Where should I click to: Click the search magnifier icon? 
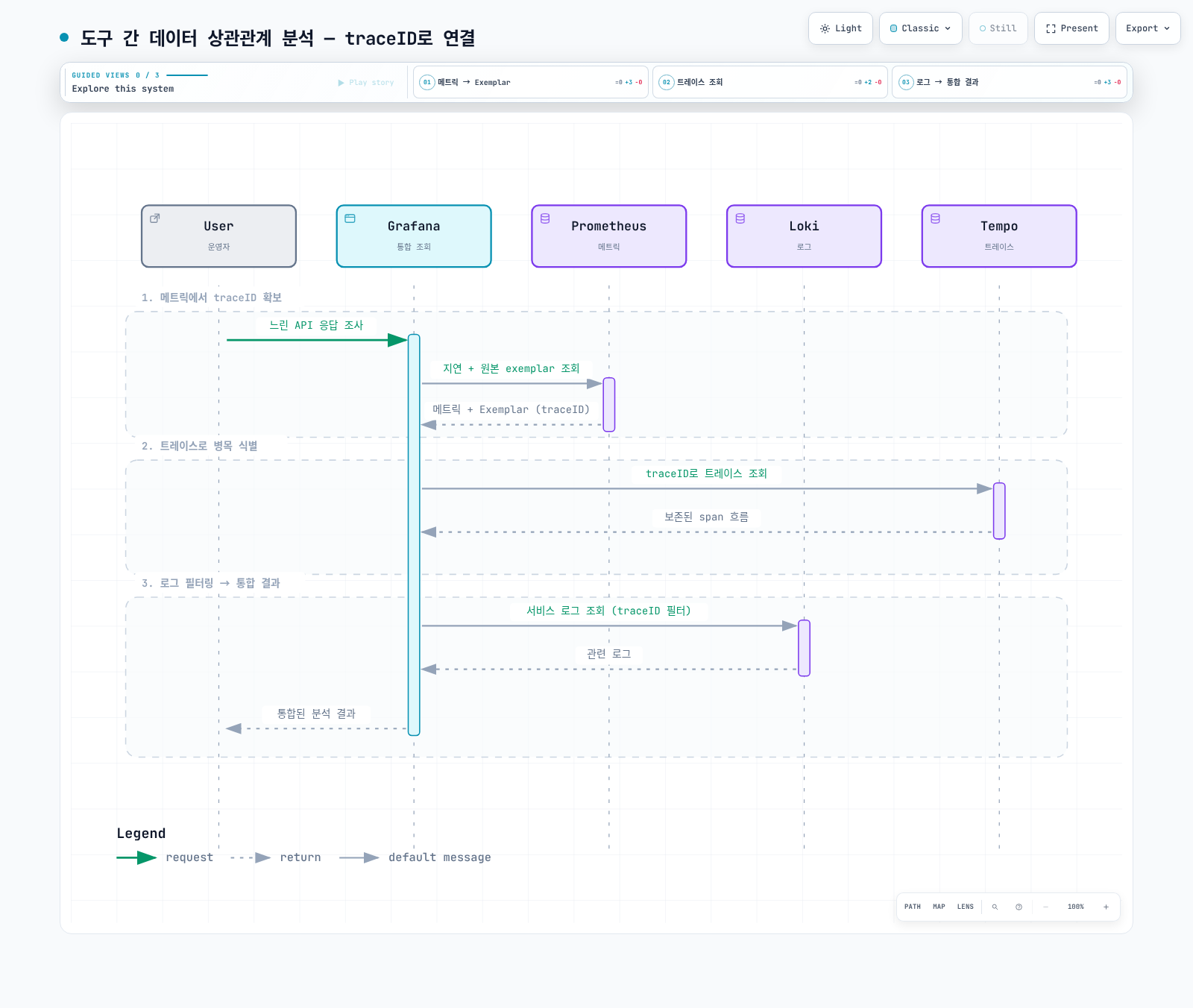995,907
